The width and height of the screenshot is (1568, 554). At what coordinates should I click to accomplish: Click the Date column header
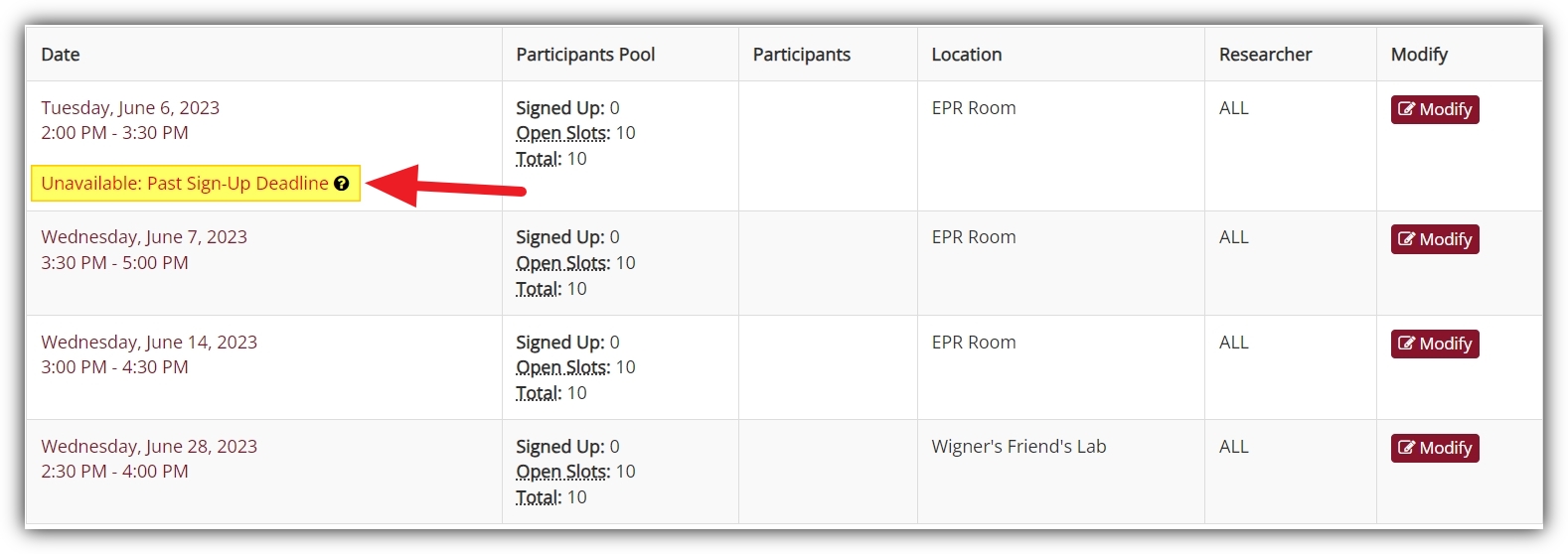pos(61,55)
